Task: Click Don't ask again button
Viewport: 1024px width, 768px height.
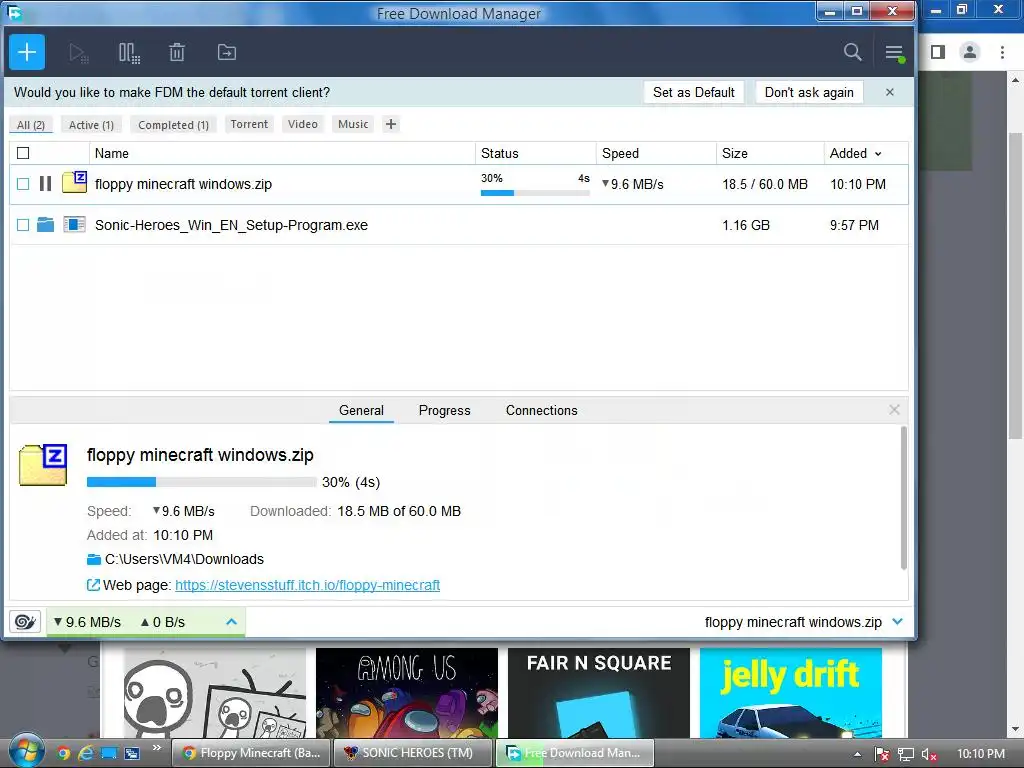Action: click(809, 92)
